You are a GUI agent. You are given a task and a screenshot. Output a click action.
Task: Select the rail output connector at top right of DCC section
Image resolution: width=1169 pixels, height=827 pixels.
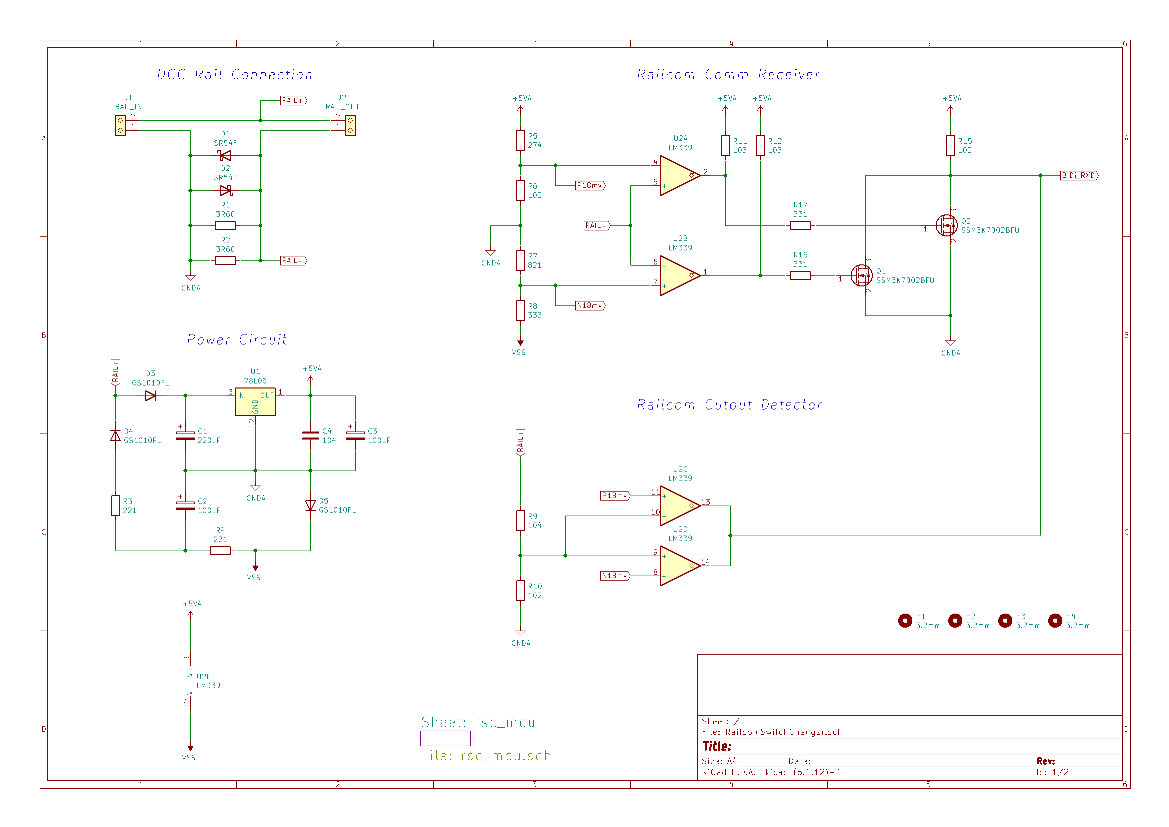point(350,125)
